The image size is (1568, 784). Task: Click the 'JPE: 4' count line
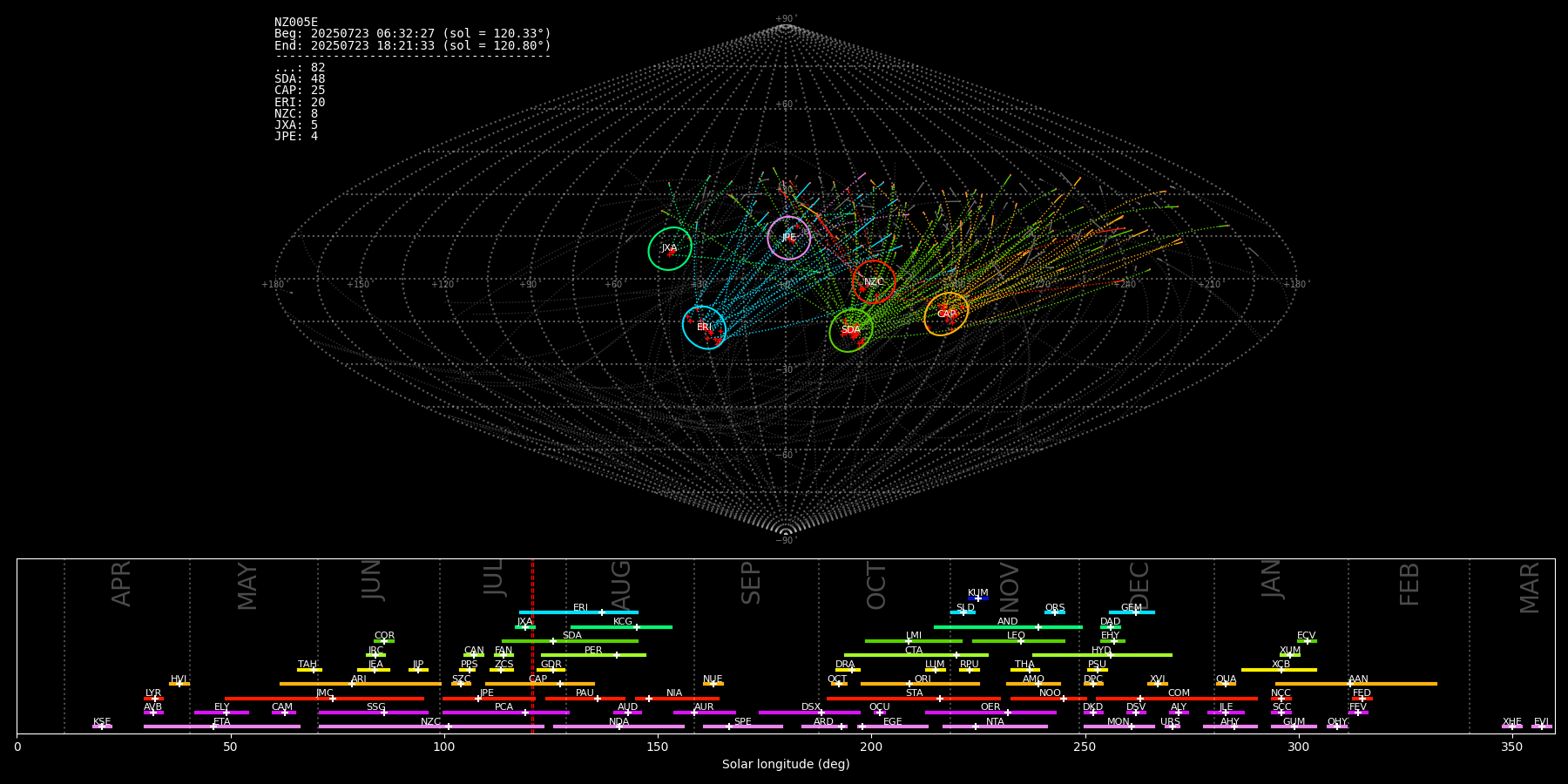click(296, 137)
